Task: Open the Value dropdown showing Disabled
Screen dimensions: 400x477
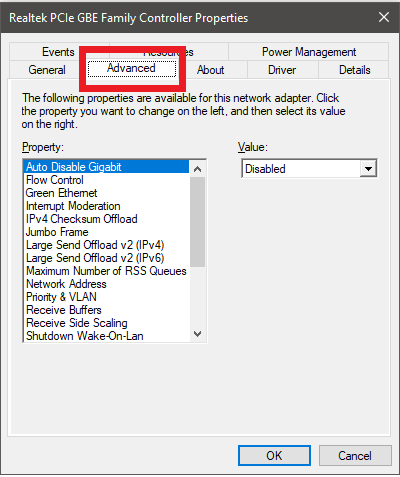Action: pos(309,169)
